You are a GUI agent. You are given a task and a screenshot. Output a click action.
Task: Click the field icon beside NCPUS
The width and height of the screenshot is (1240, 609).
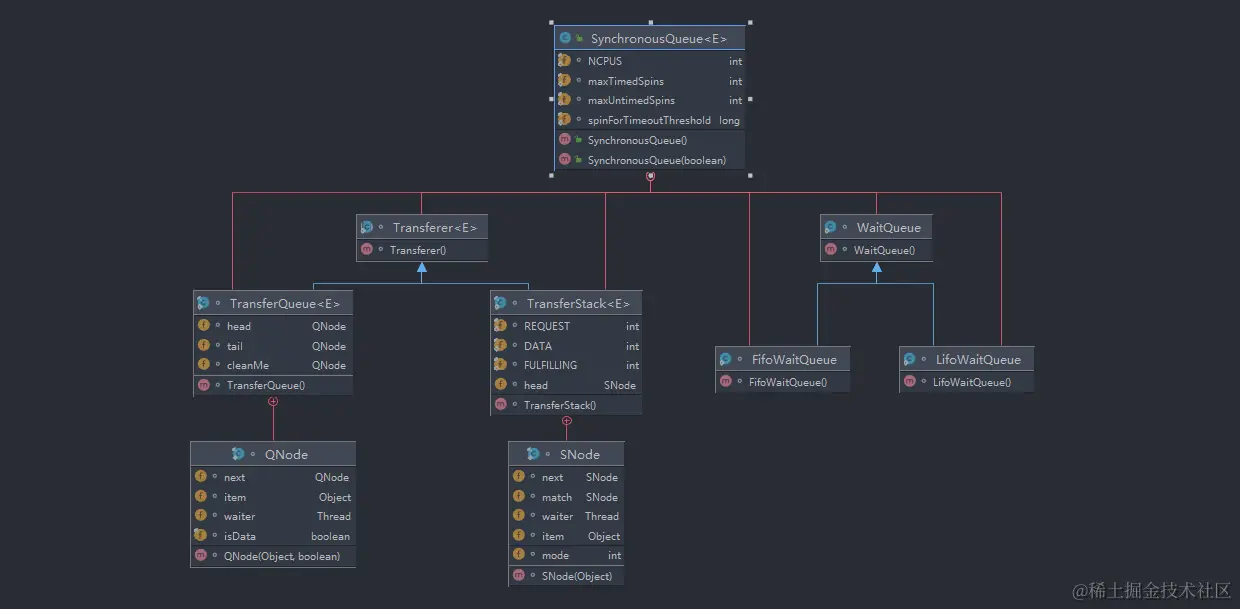(x=564, y=61)
